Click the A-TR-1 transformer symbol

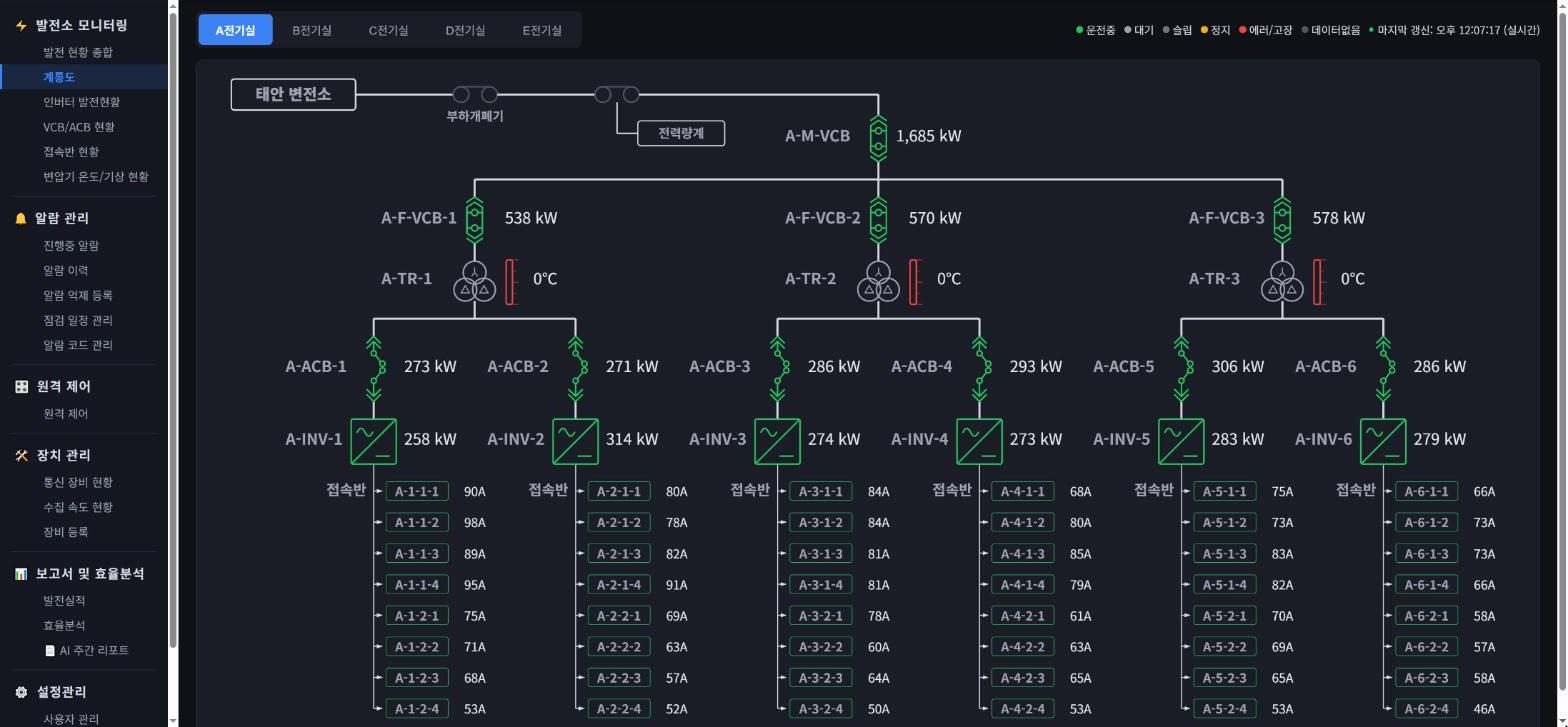coord(474,282)
